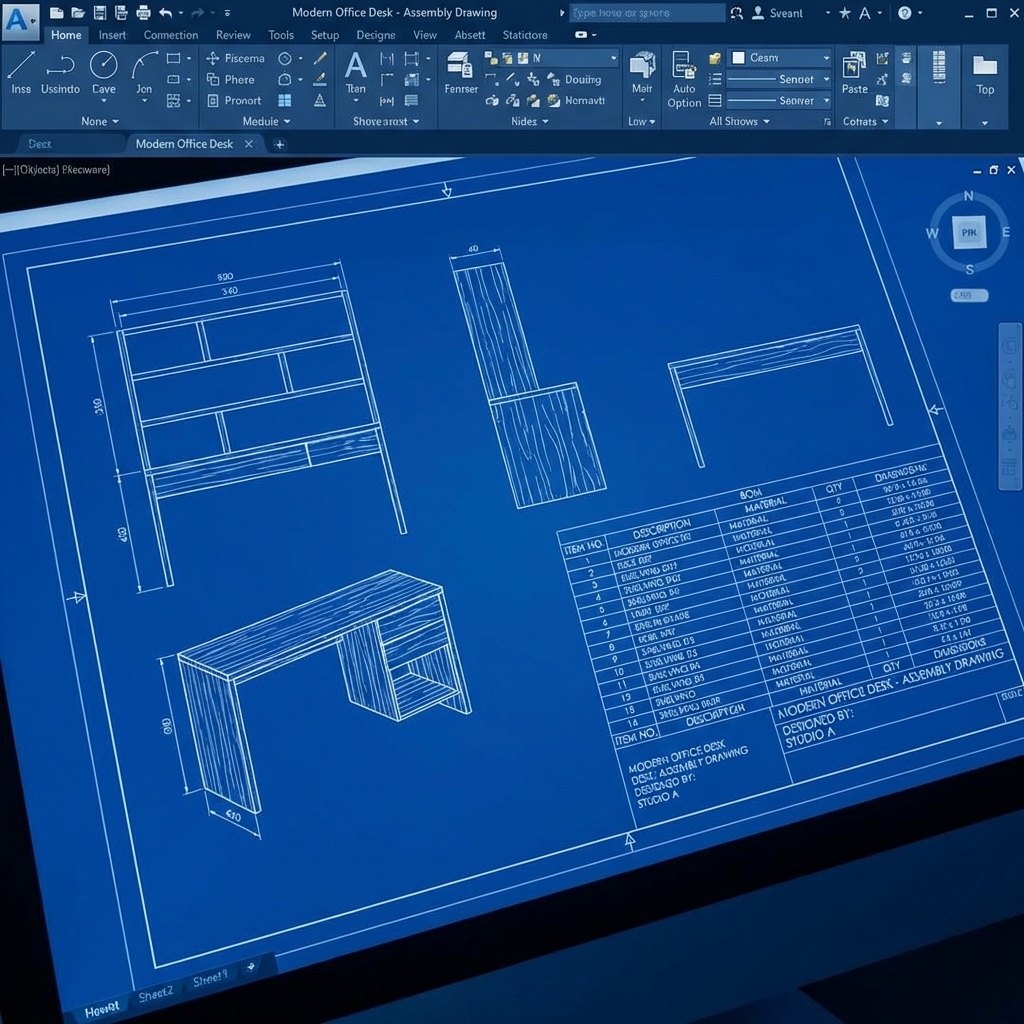This screenshot has width=1024, height=1024.
Task: Click the Save icon in title bar
Action: point(99,13)
